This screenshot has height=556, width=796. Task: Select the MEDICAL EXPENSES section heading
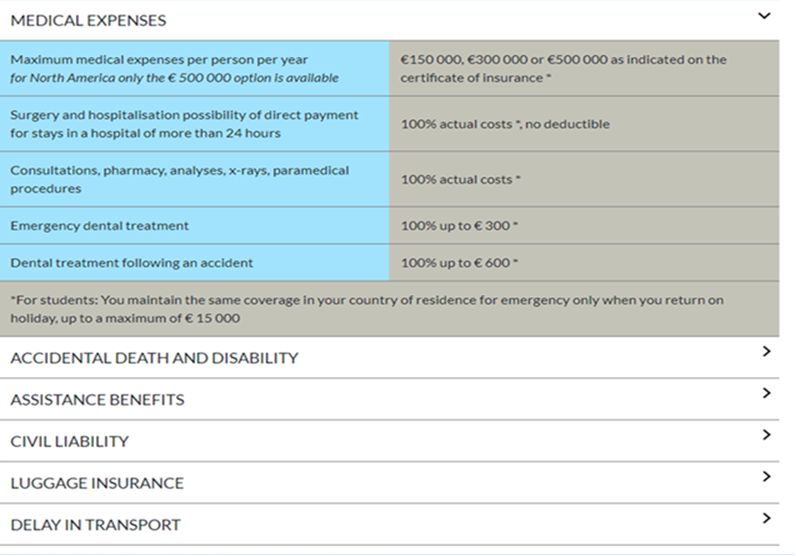(88, 20)
